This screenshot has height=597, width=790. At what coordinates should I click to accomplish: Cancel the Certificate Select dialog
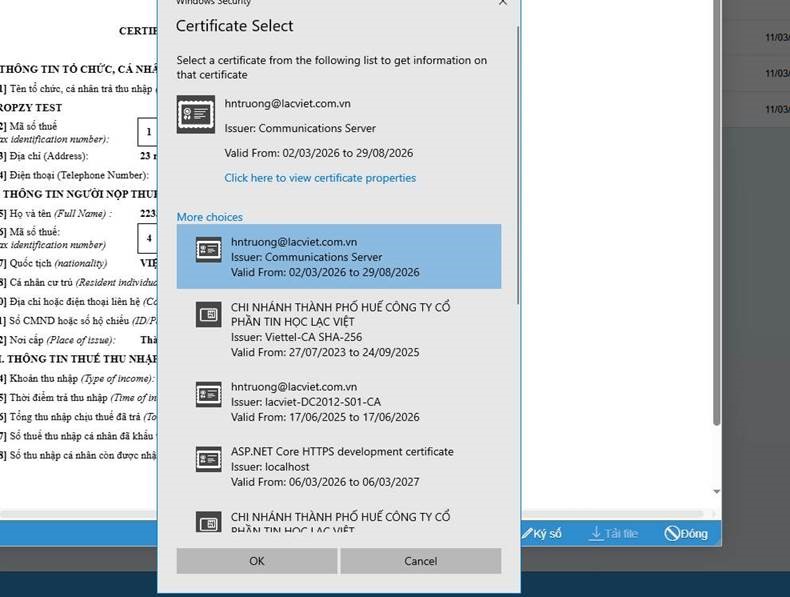click(x=420, y=561)
